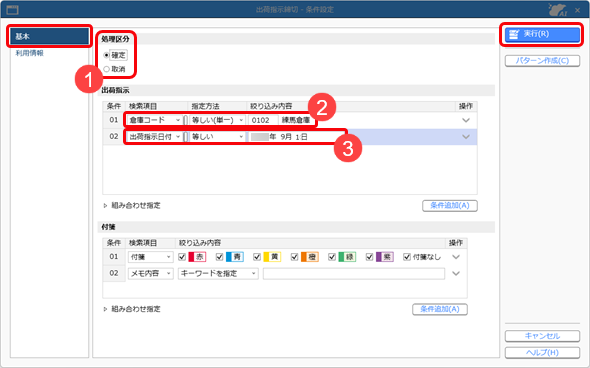Expand operation chevron for メモ内容 row 02
The width and height of the screenshot is (590, 368).
click(x=456, y=274)
